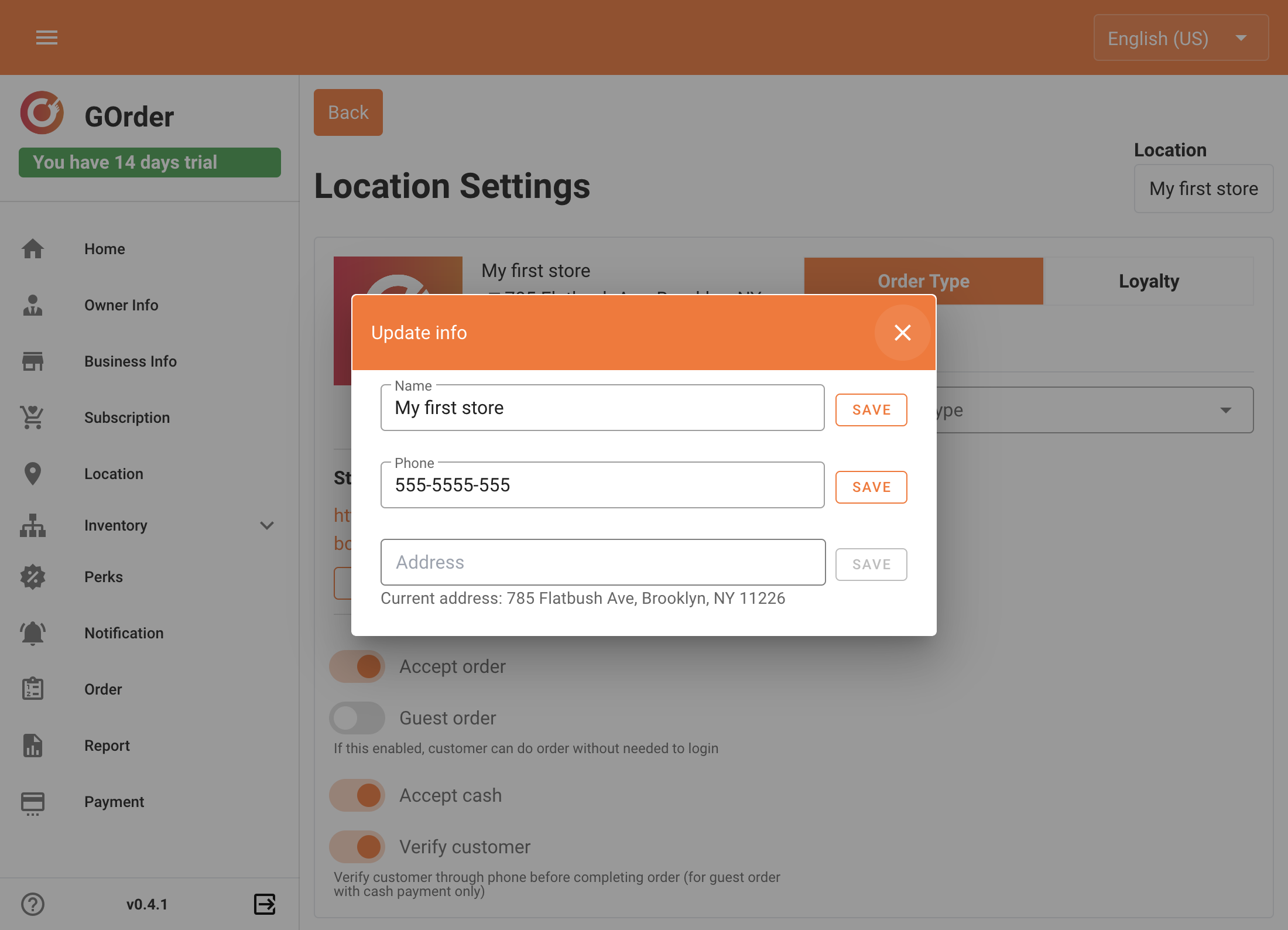The height and width of the screenshot is (930, 1288).
Task: Open help question mark icon
Action: pos(33,904)
